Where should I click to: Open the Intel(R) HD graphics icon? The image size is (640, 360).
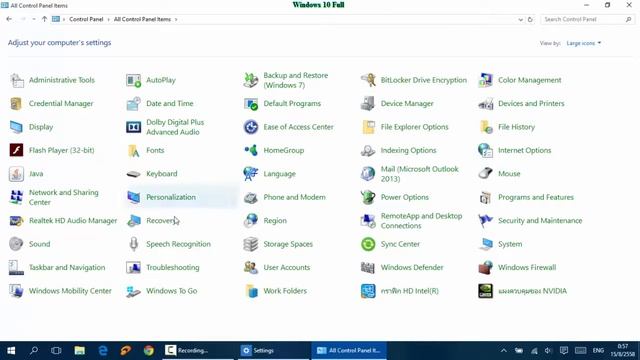pos(368,291)
